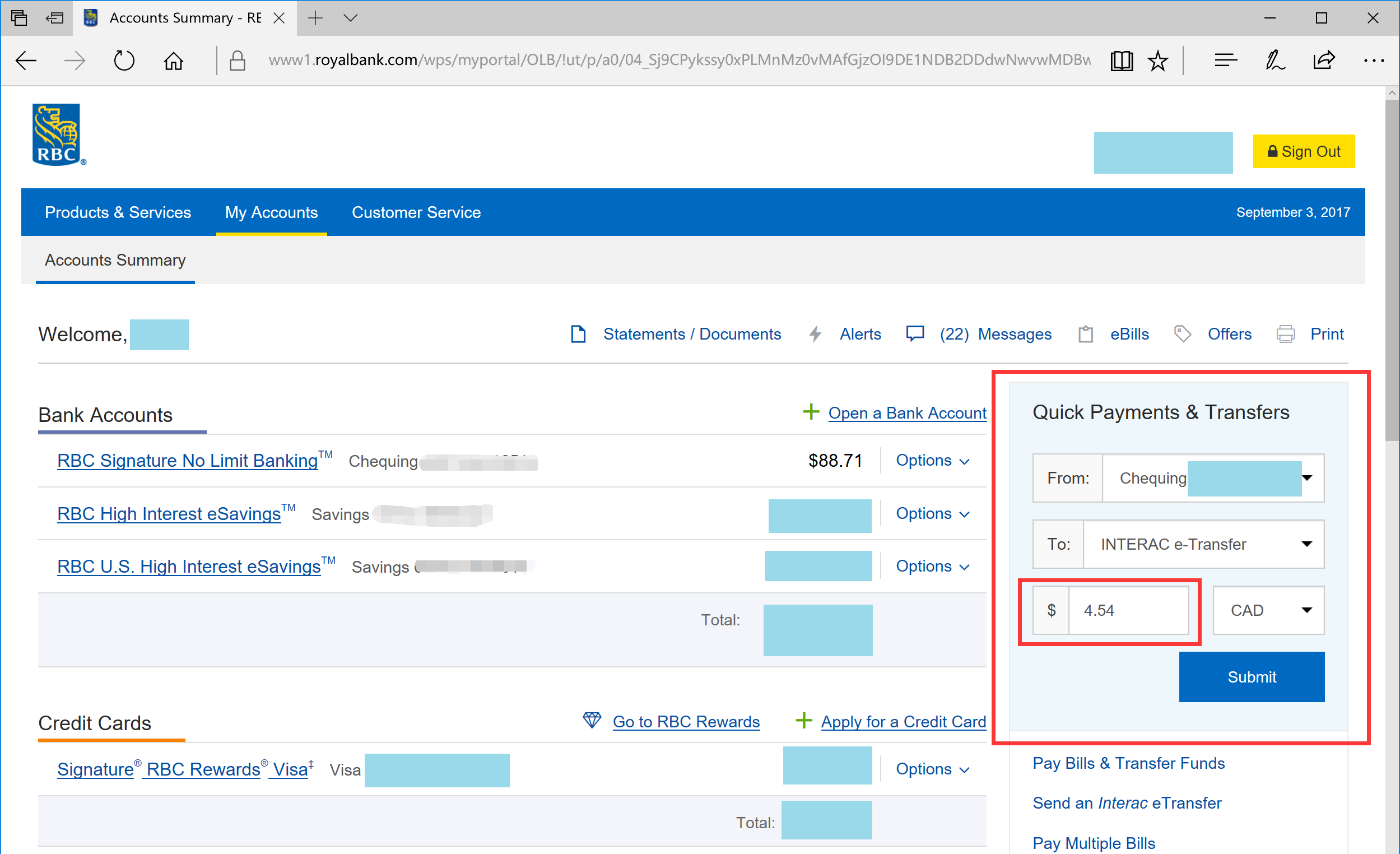Open the From account dropdown
1400x854 pixels.
coord(1212,478)
